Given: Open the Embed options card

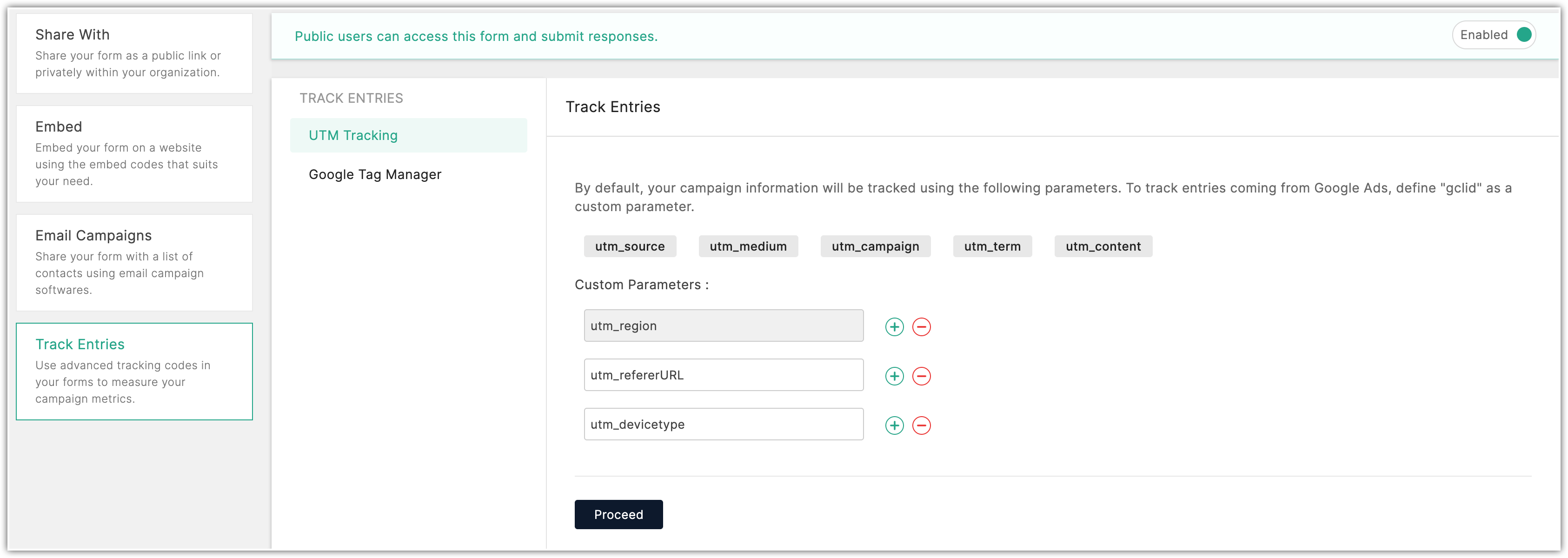Looking at the screenshot, I should coord(134,153).
